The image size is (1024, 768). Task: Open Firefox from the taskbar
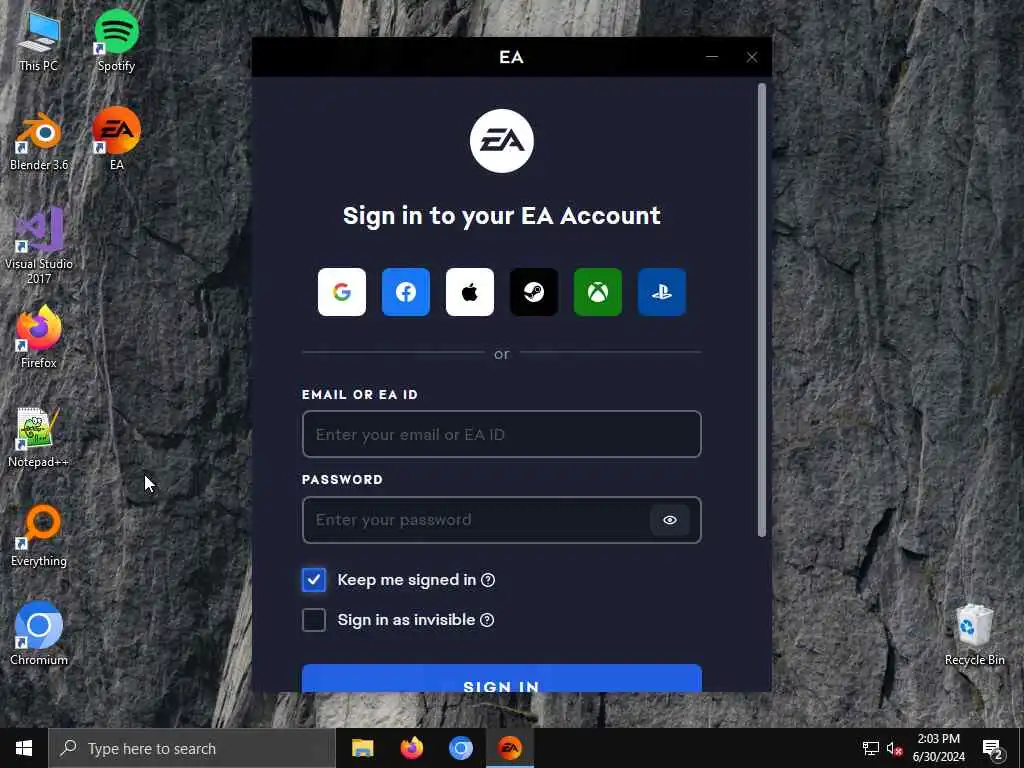[x=411, y=748]
